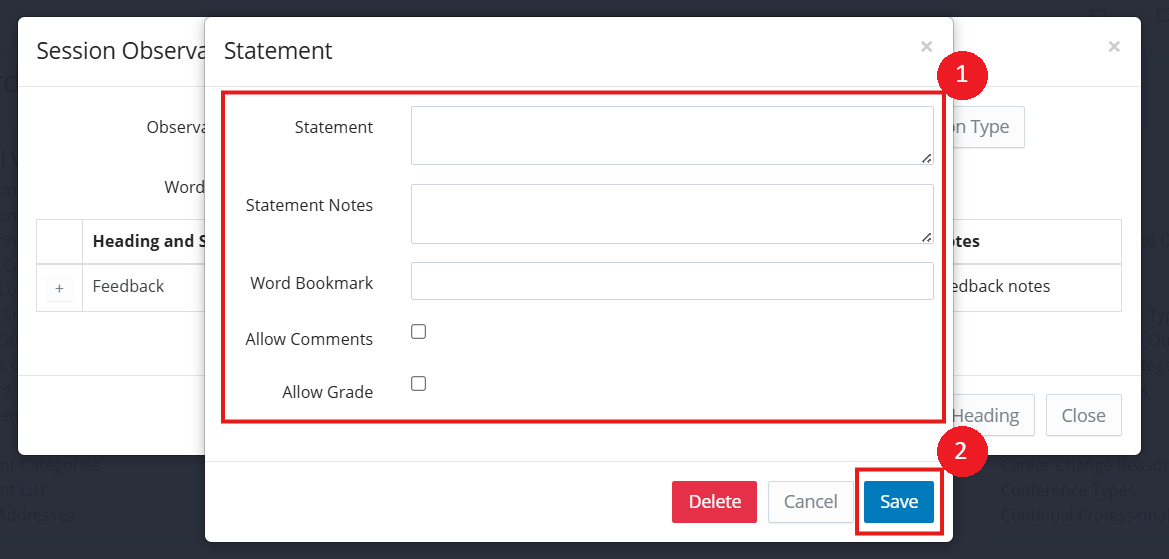Click the Close button in Session Observation footer
The height and width of the screenshot is (559, 1169).
click(1083, 415)
